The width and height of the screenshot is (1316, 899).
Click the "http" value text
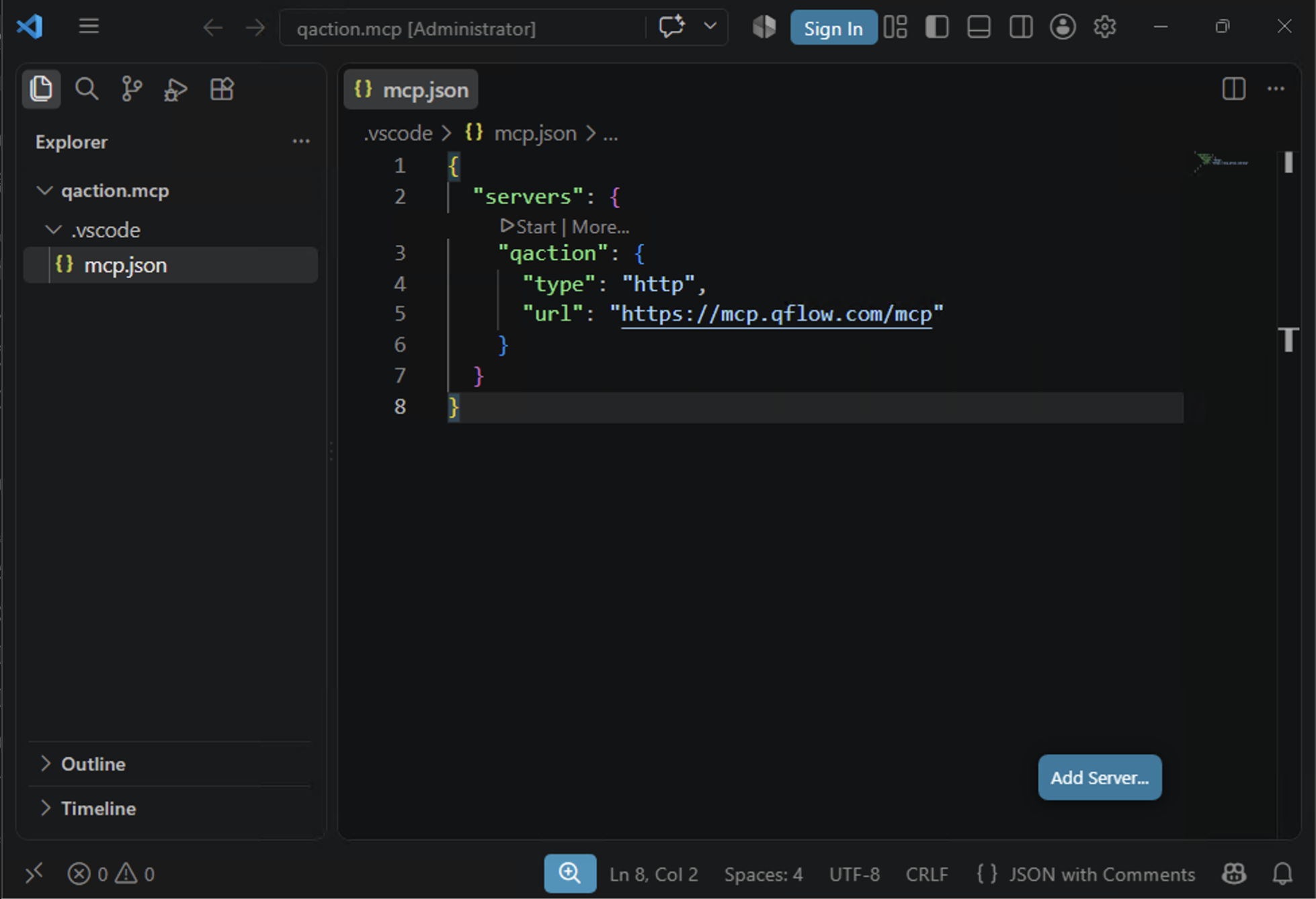point(659,284)
